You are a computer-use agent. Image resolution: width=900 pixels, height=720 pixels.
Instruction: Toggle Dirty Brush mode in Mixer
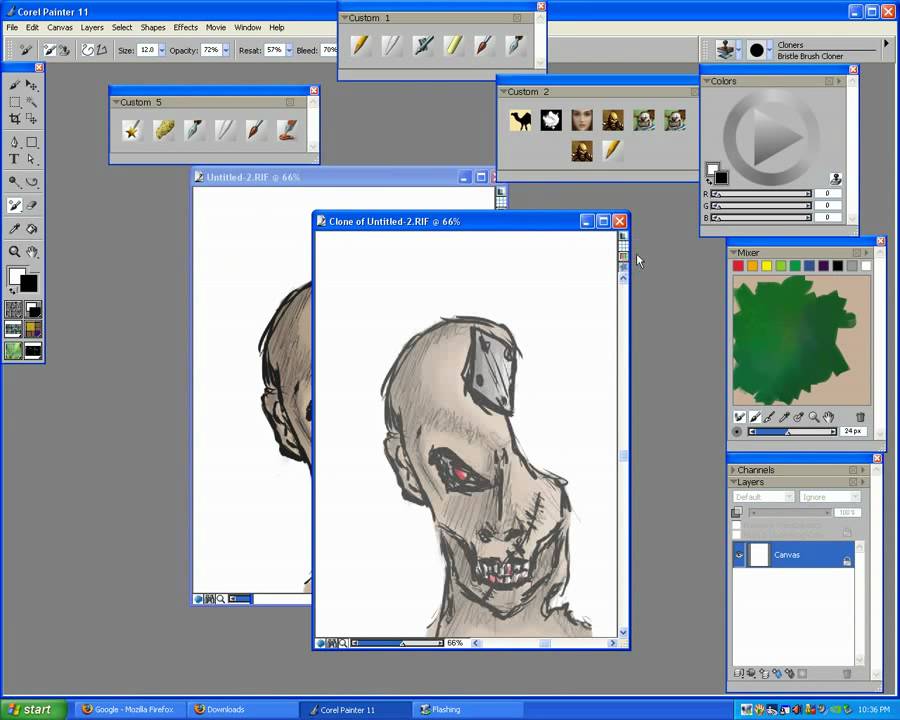tap(740, 417)
